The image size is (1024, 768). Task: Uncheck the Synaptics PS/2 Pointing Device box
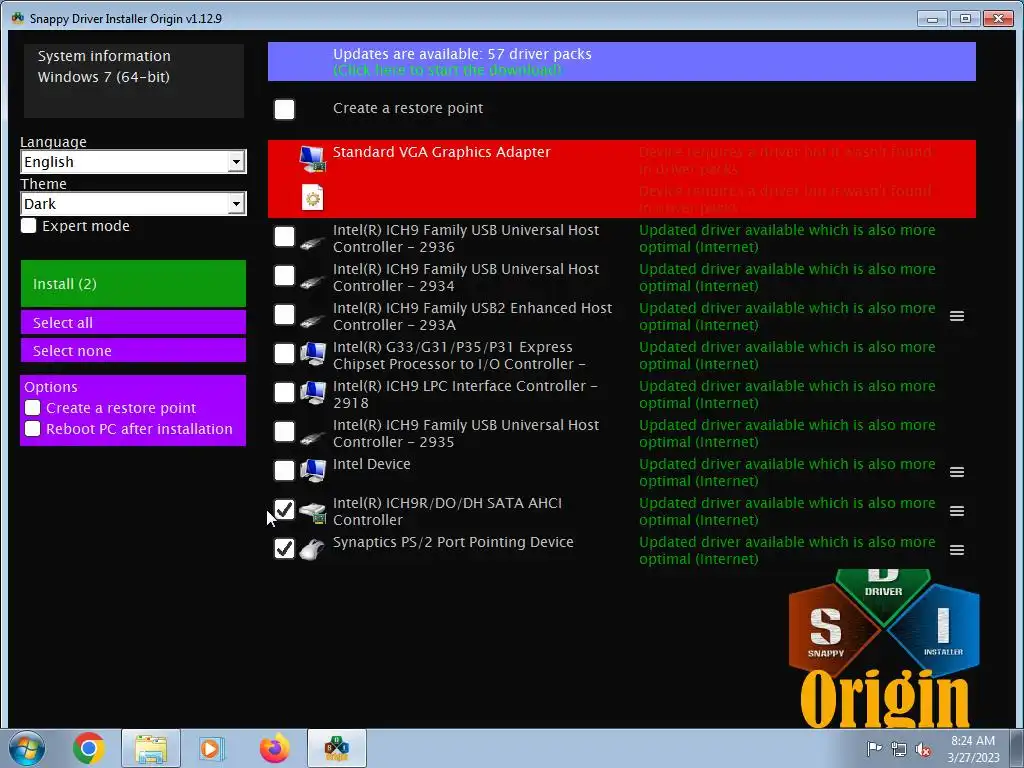tap(284, 549)
